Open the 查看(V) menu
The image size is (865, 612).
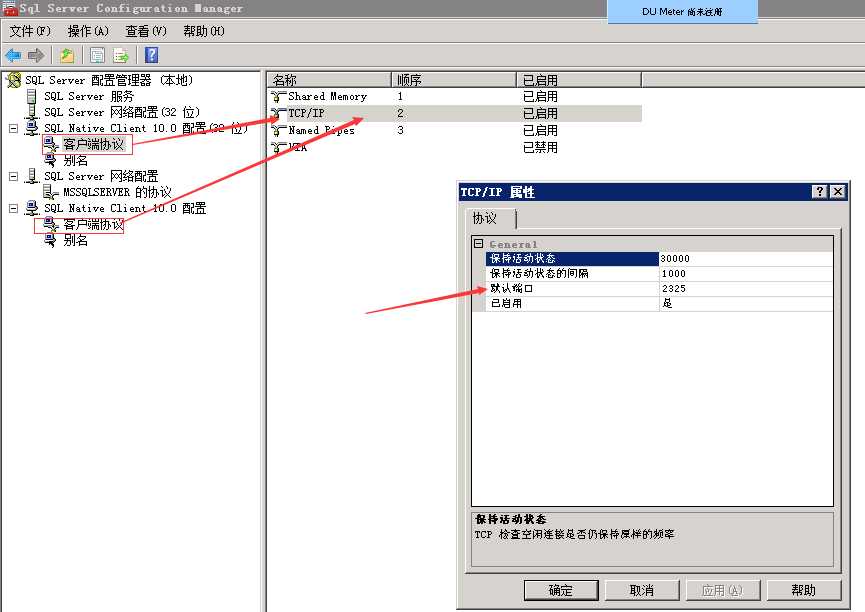coord(146,31)
